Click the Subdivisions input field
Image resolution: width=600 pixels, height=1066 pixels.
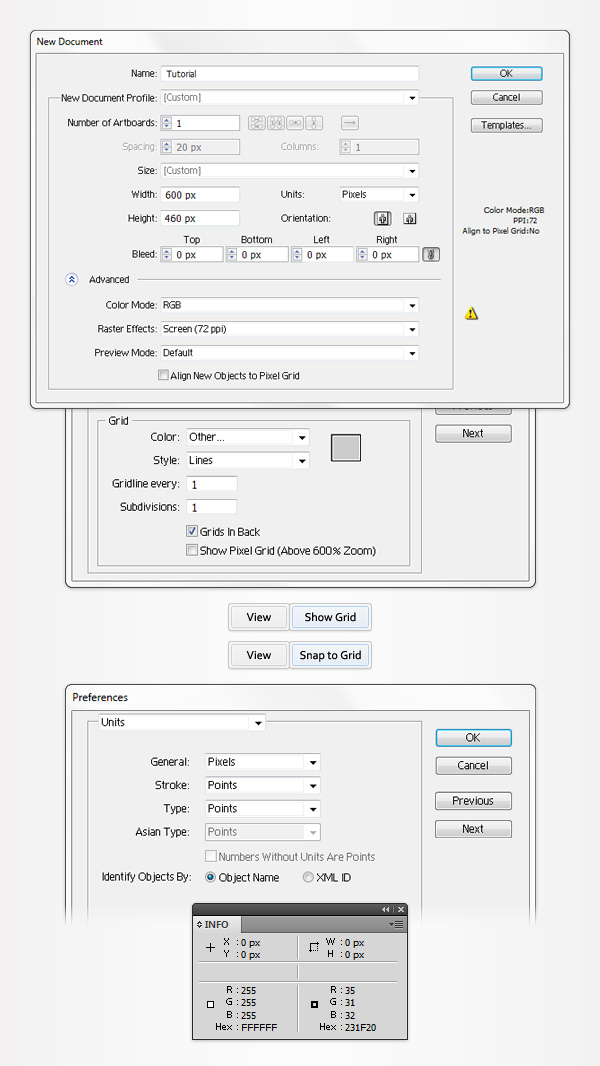tap(212, 506)
